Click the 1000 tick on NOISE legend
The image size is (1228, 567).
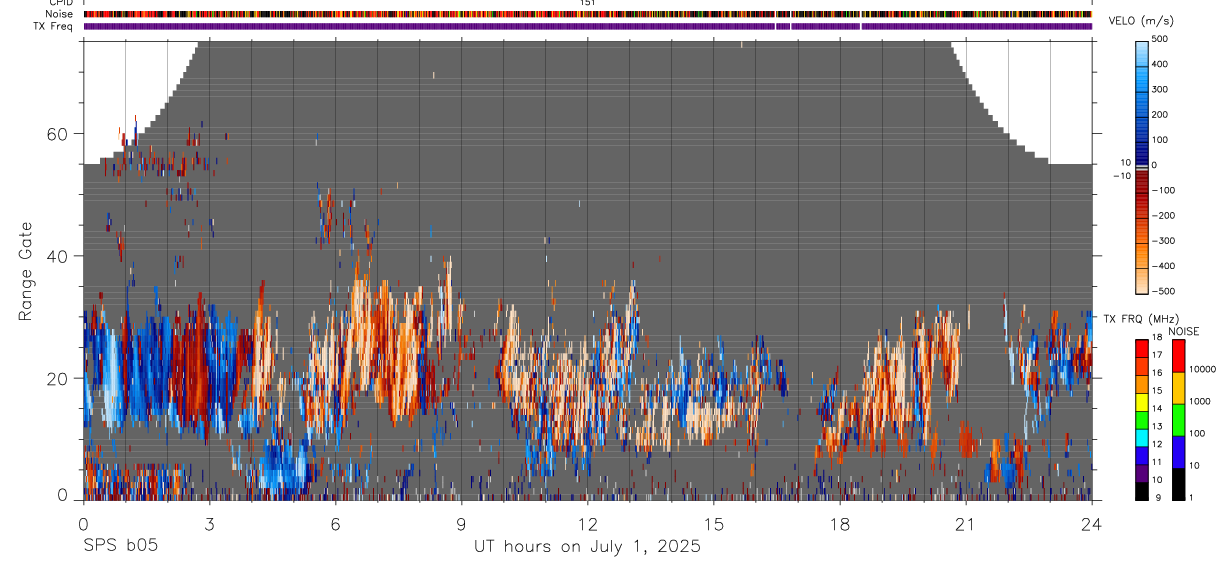(1200, 401)
